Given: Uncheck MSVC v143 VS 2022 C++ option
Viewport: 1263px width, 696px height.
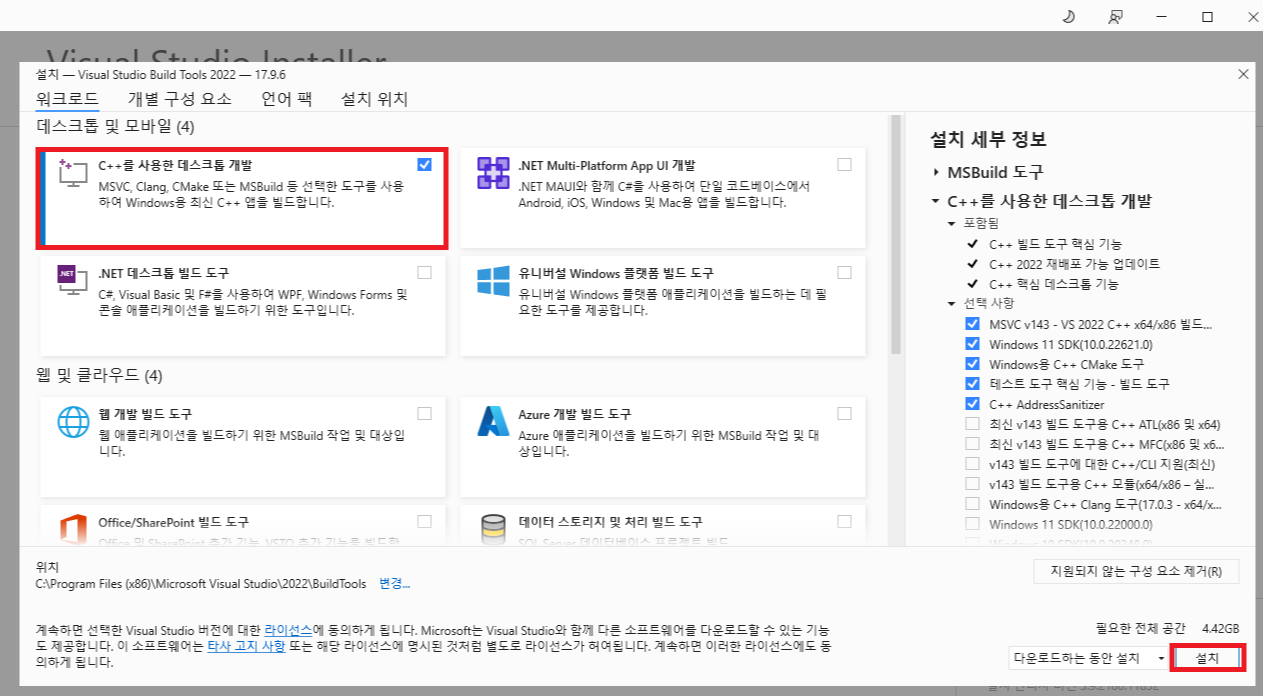Looking at the screenshot, I should point(972,324).
